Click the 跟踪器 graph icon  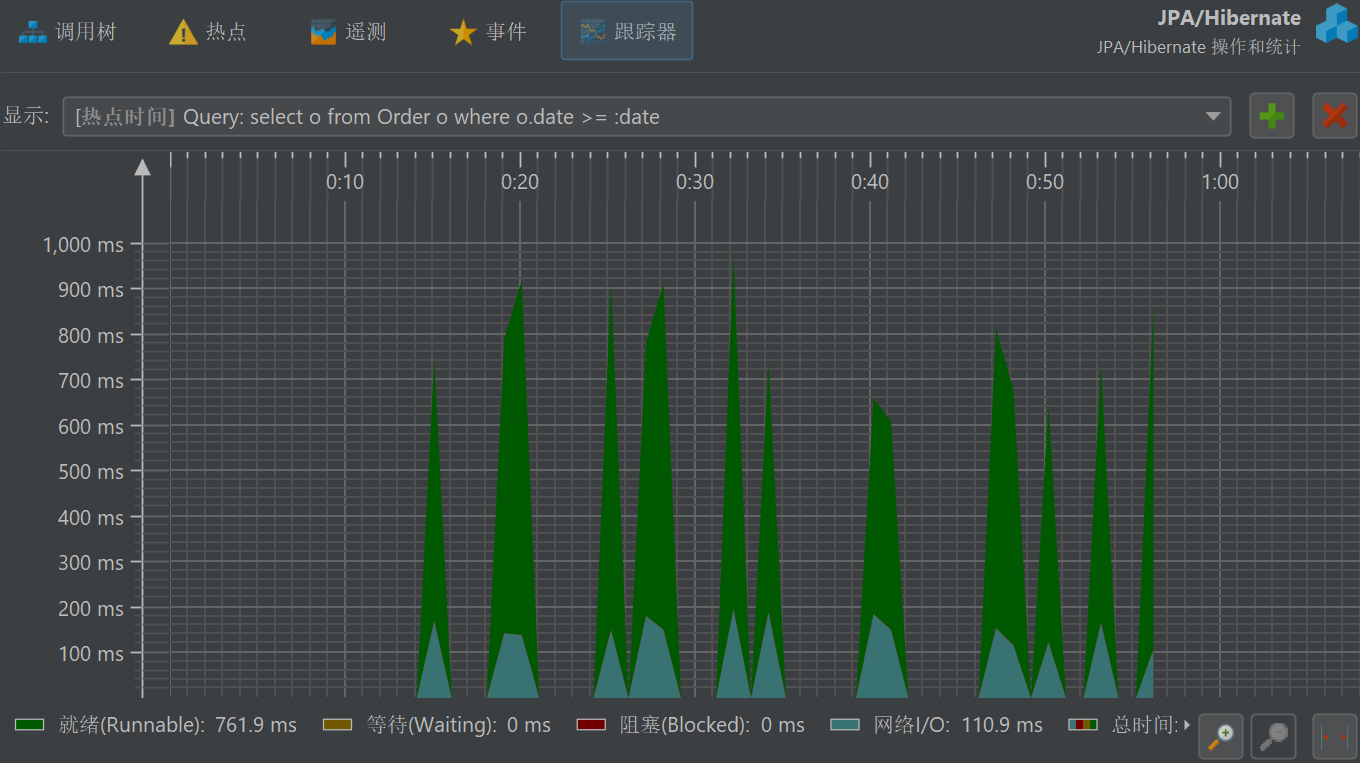pyautogui.click(x=592, y=32)
